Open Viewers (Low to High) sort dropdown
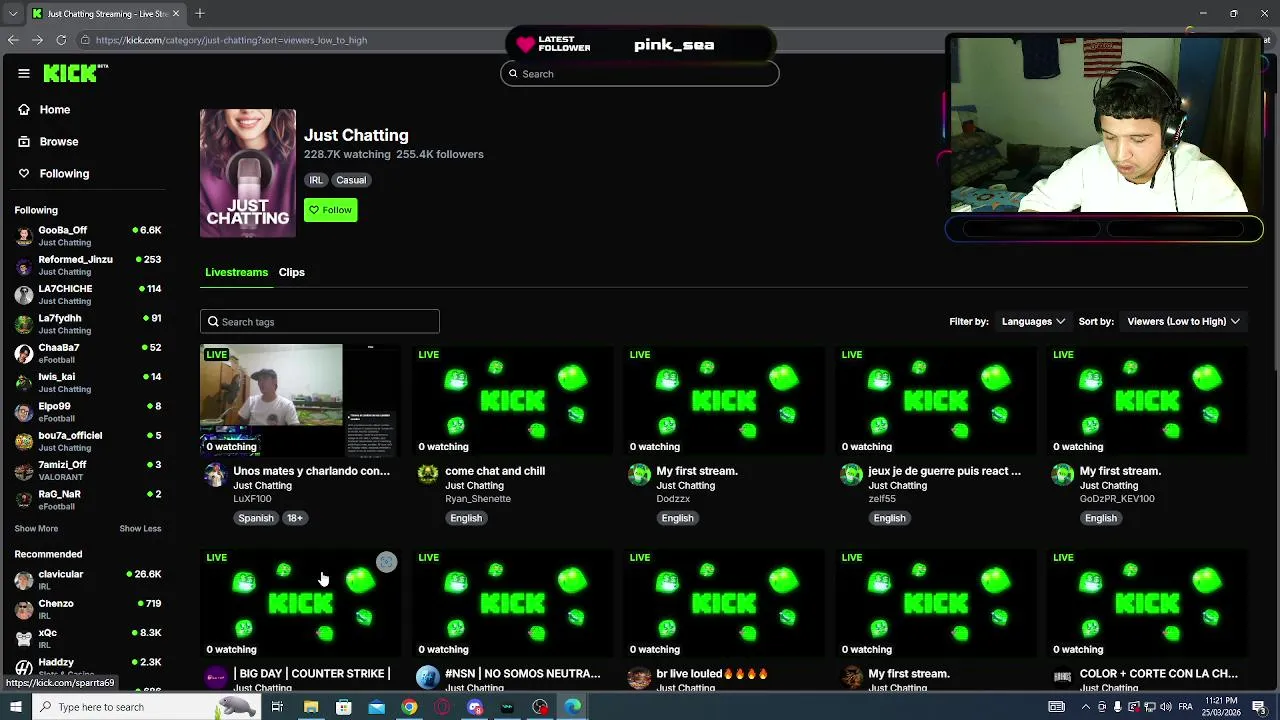 pyautogui.click(x=1183, y=321)
